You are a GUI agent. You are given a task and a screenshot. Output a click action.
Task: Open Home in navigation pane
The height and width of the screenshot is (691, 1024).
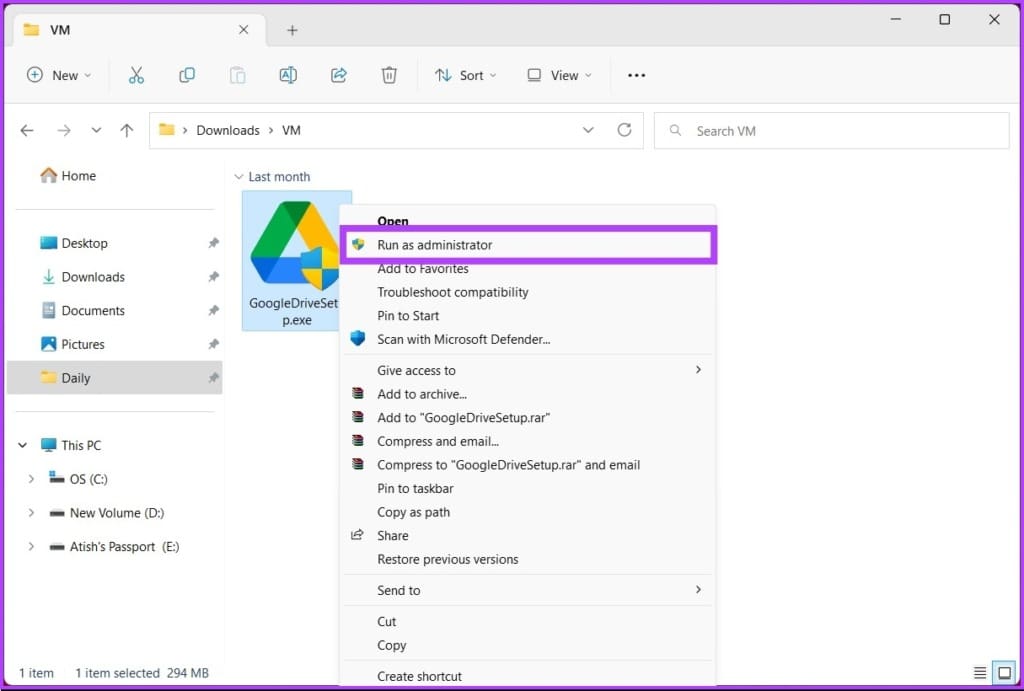click(x=68, y=176)
